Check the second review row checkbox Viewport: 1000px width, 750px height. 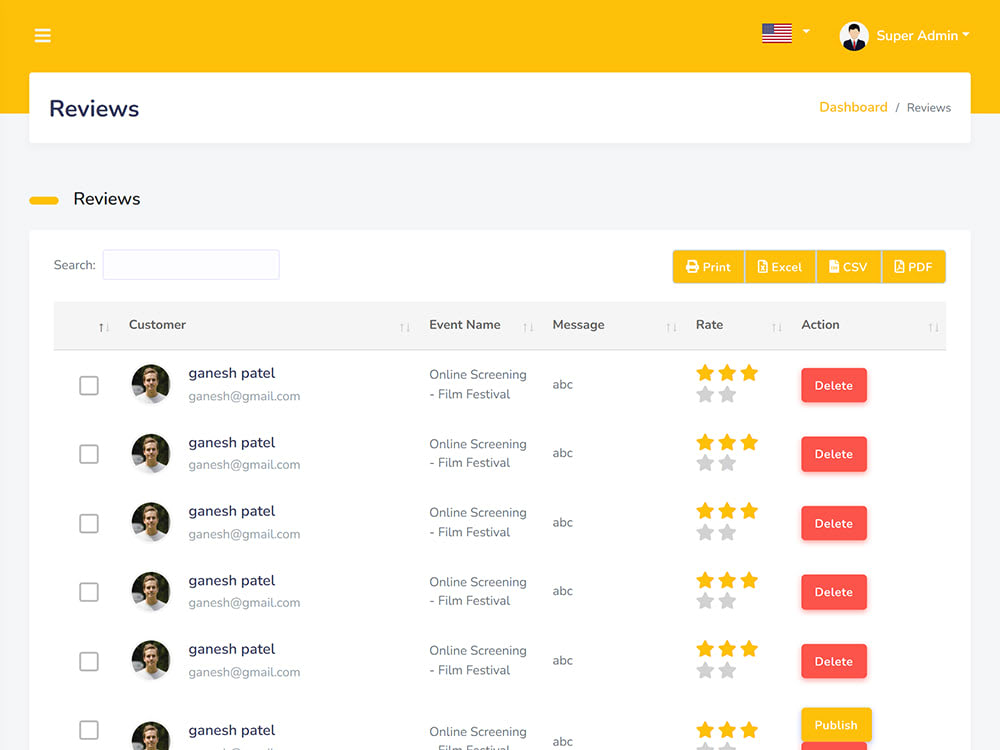coord(89,454)
